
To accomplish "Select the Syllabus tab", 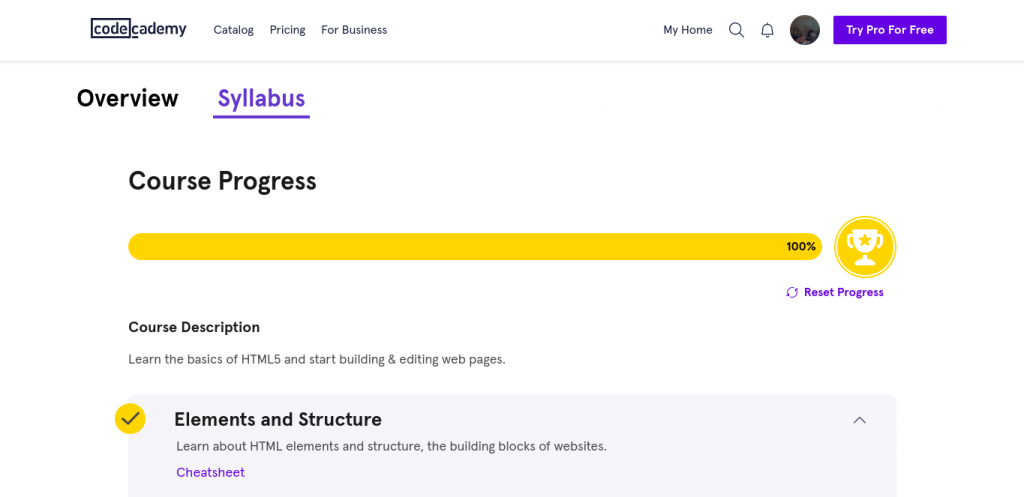I will (261, 99).
